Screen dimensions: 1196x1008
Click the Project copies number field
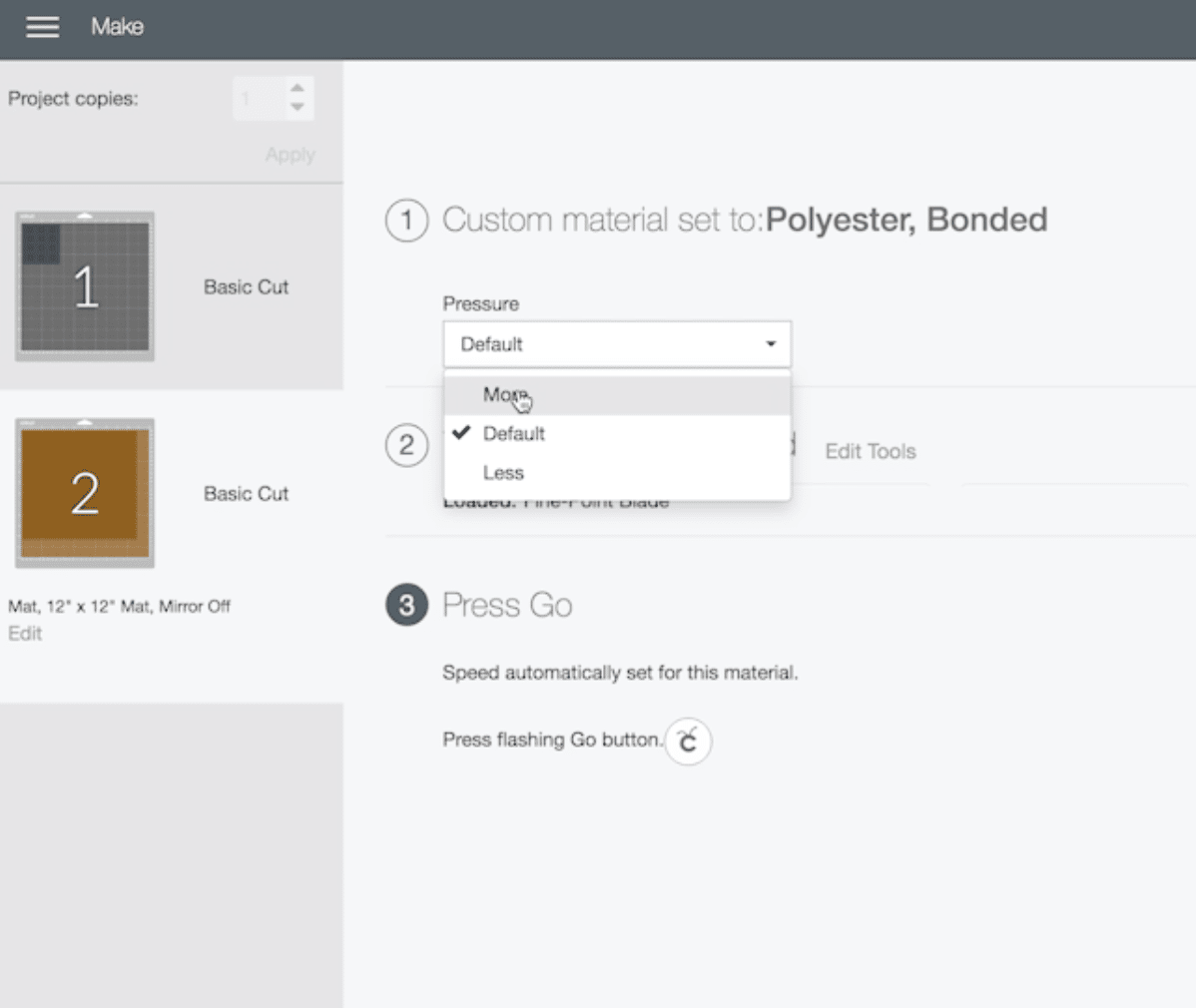[258, 99]
